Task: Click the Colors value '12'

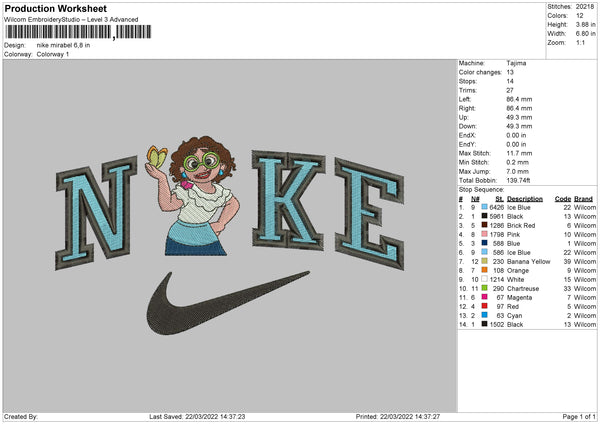Action: (580, 16)
